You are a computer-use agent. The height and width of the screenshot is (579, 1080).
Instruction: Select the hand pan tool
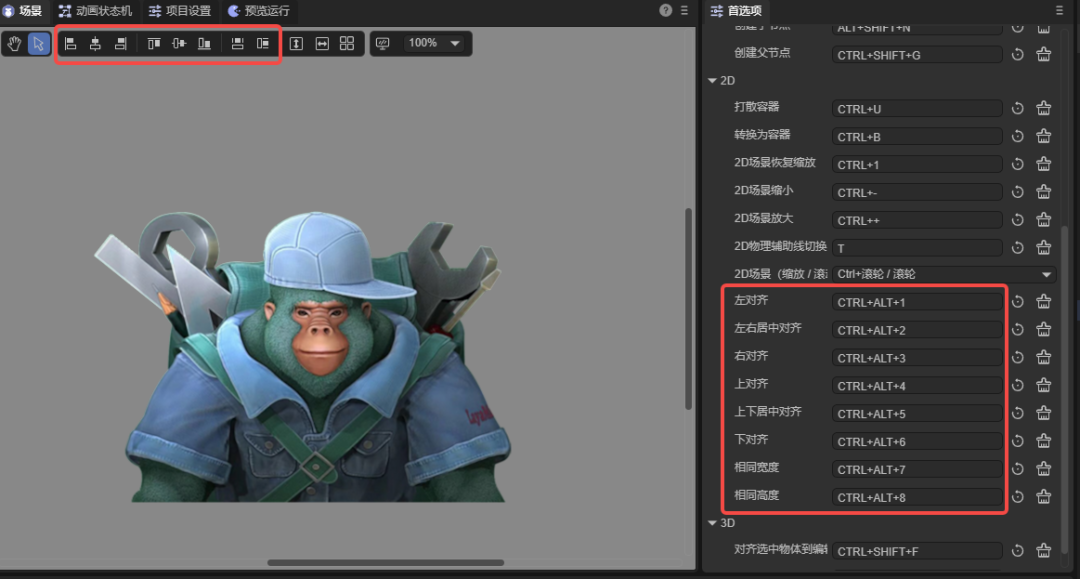point(14,44)
